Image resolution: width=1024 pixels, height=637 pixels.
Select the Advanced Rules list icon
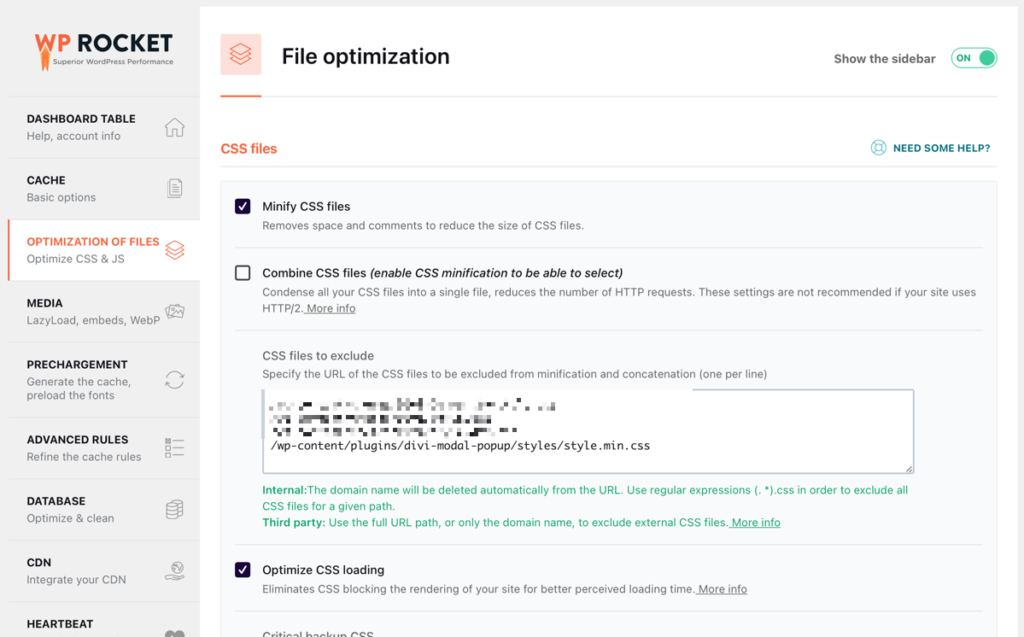point(174,447)
